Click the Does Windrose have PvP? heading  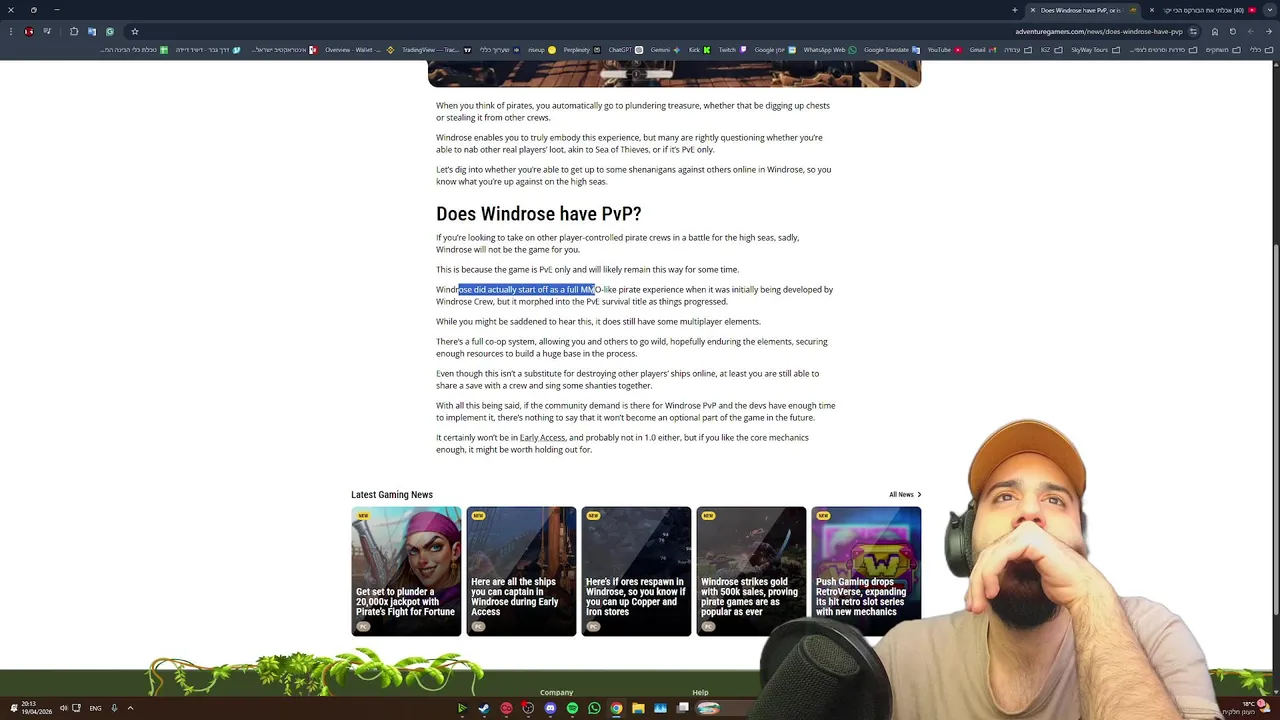[x=538, y=214]
